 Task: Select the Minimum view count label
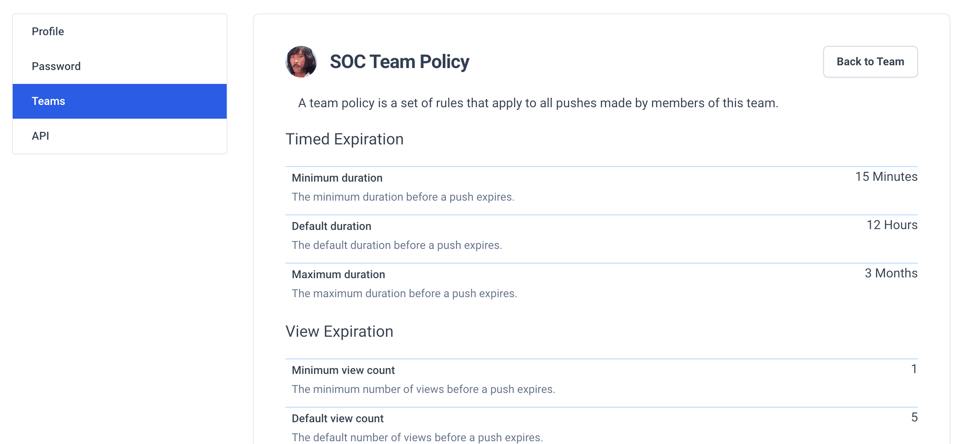point(343,370)
